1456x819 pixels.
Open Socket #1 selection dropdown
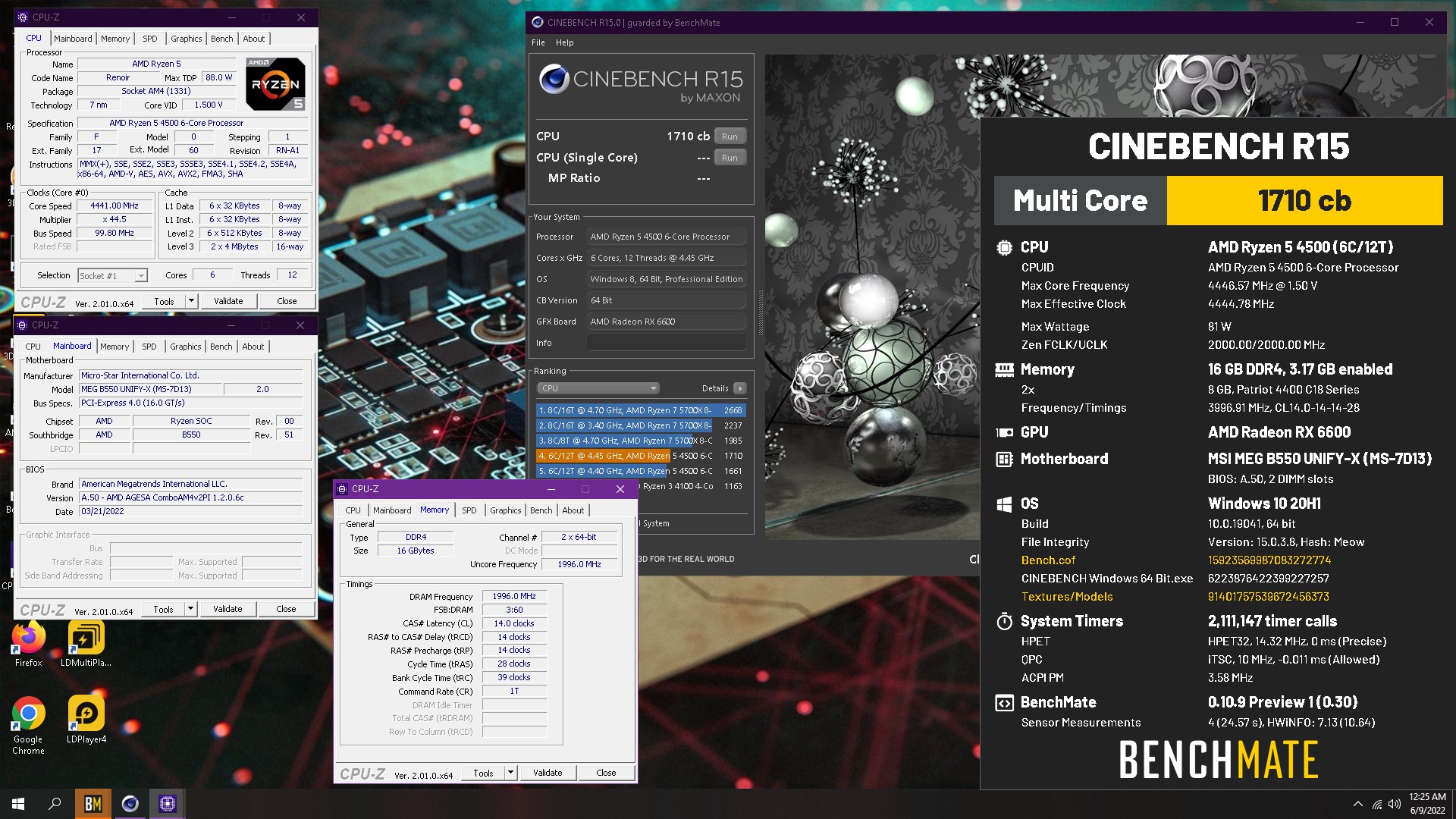(x=112, y=276)
